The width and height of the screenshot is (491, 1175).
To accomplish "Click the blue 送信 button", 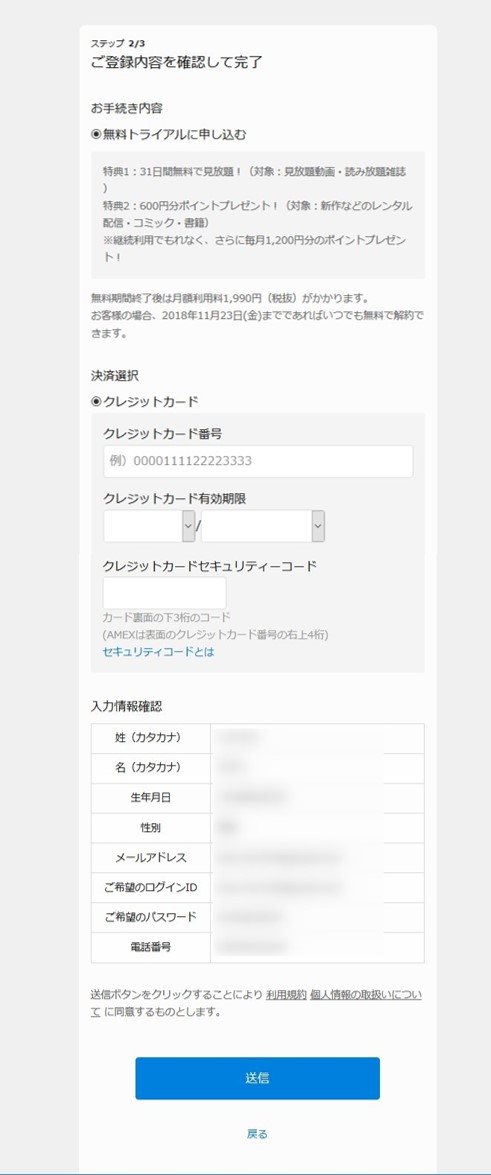I will coord(257,1078).
